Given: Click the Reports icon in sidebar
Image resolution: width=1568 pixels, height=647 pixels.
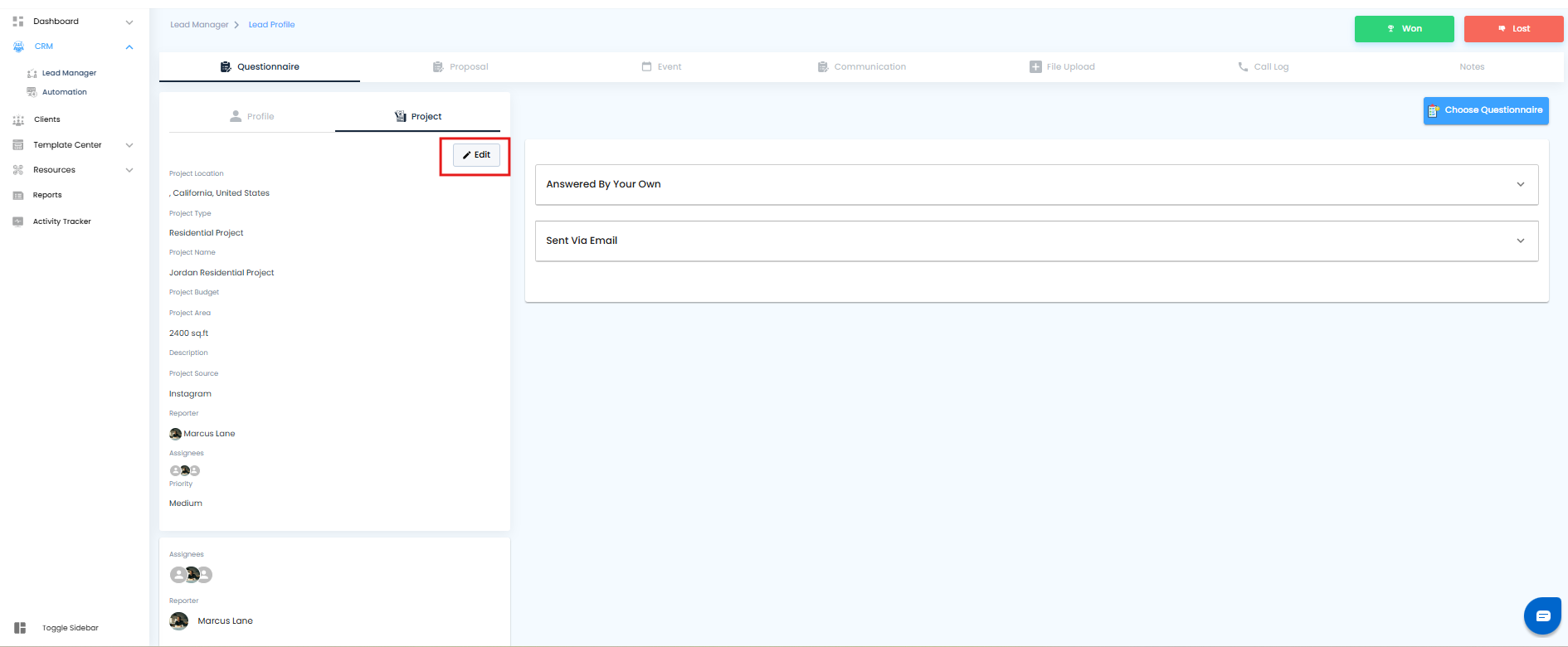Looking at the screenshot, I should point(18,195).
